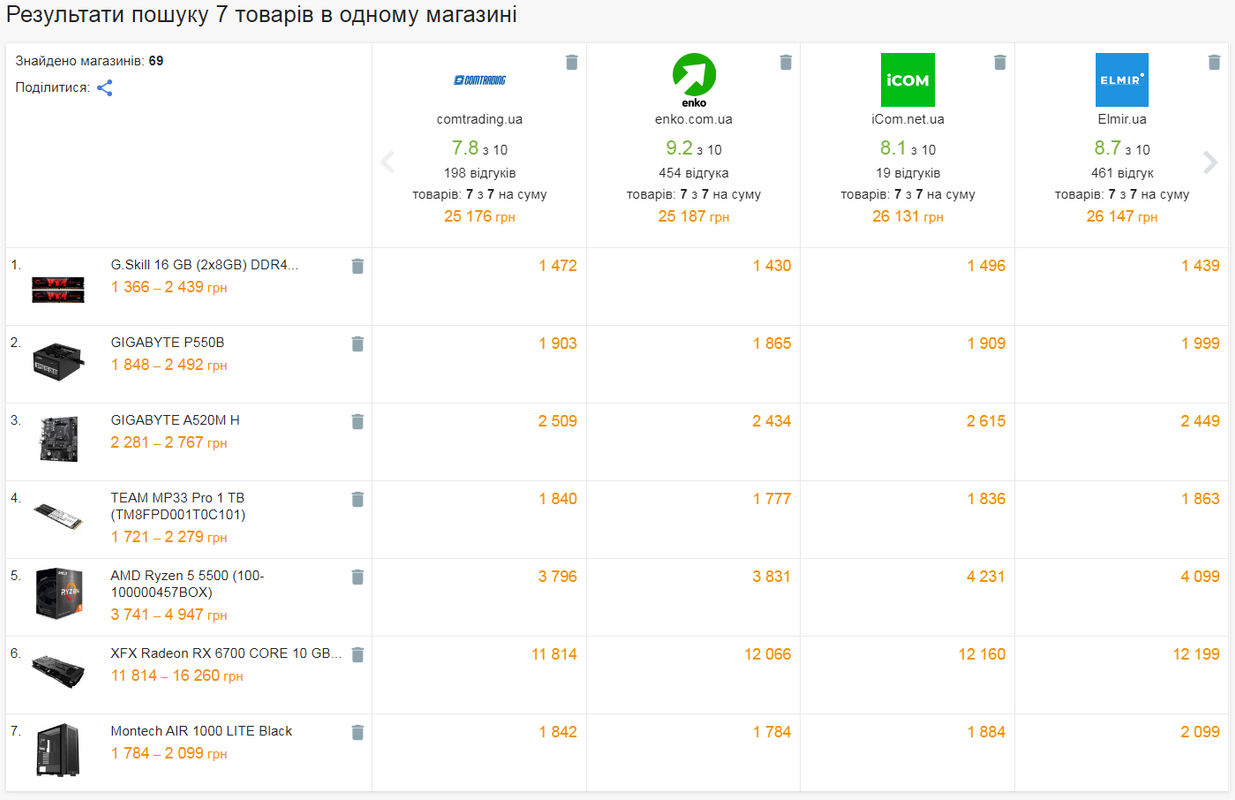Click price 3 796 for AMD Ryzen 5 5500

(x=558, y=577)
